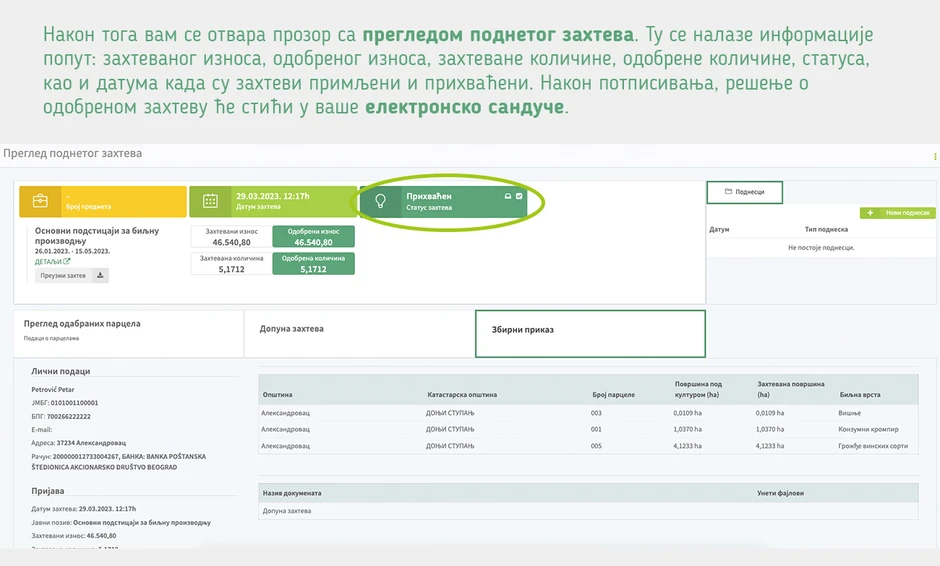The image size is (940, 566).
Task: Open the three-dot menu at top right
Action: (935, 156)
